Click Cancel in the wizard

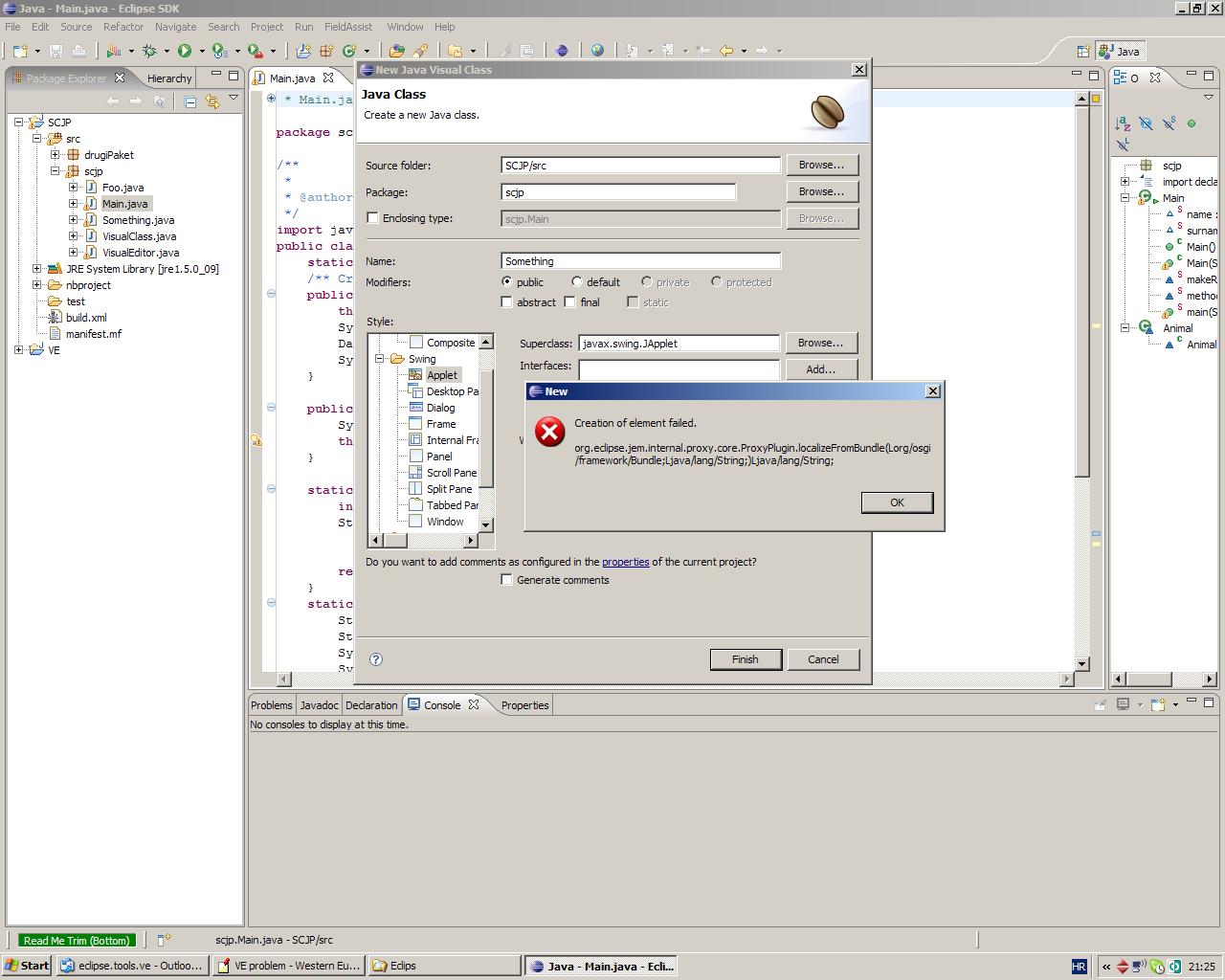pyautogui.click(x=823, y=659)
